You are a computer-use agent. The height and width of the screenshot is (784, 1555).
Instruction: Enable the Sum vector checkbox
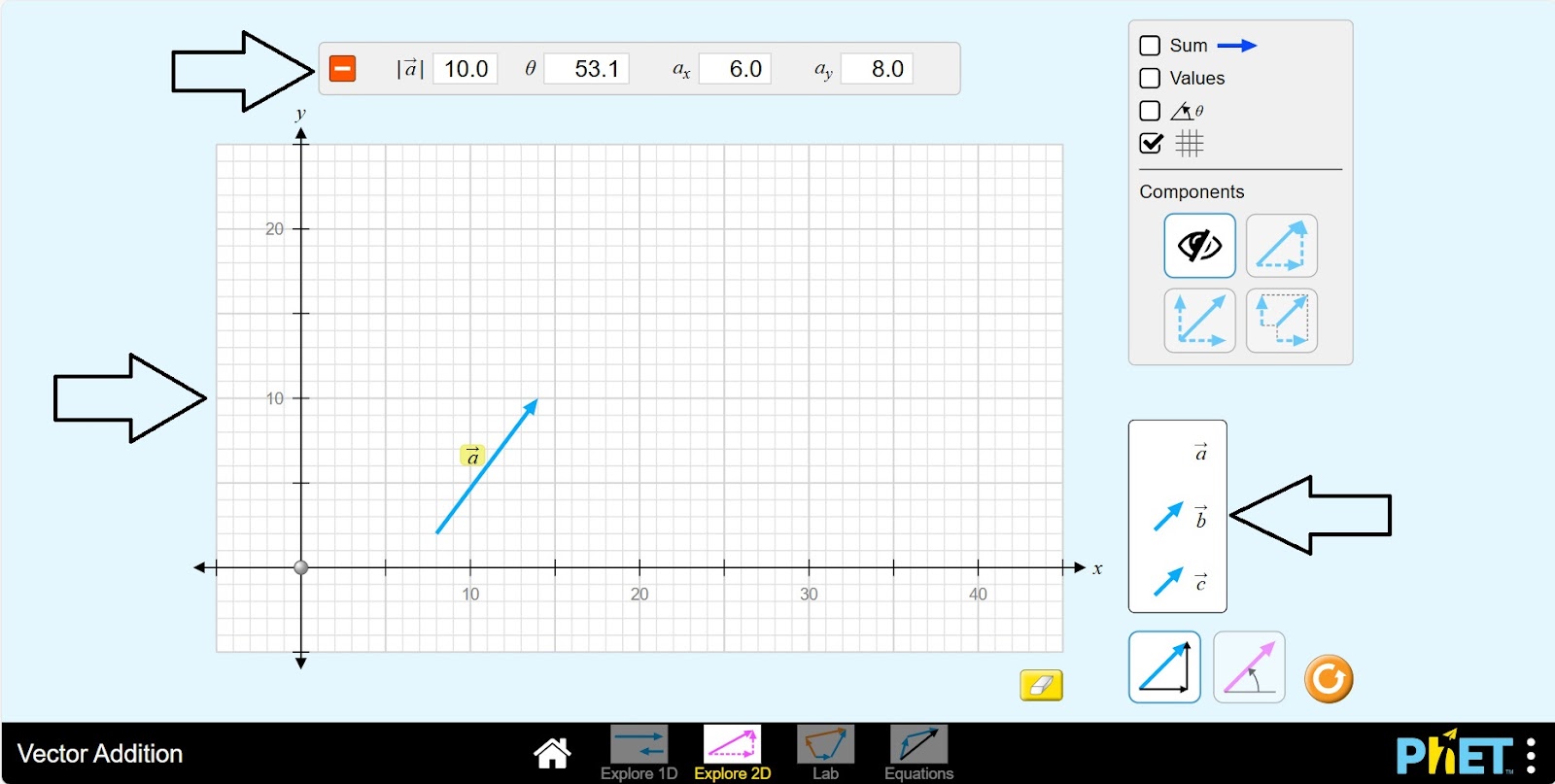click(x=1150, y=46)
